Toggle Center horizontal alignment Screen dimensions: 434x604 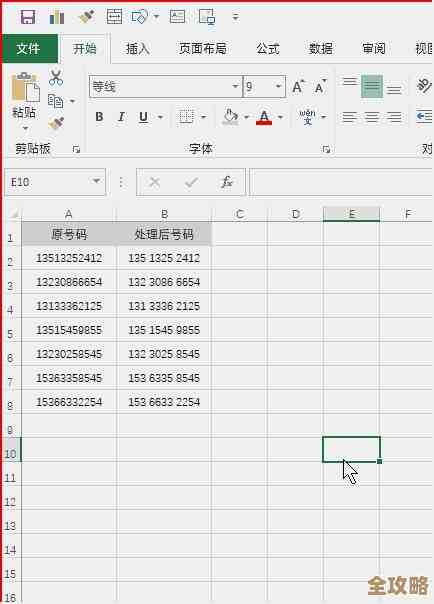coord(372,117)
